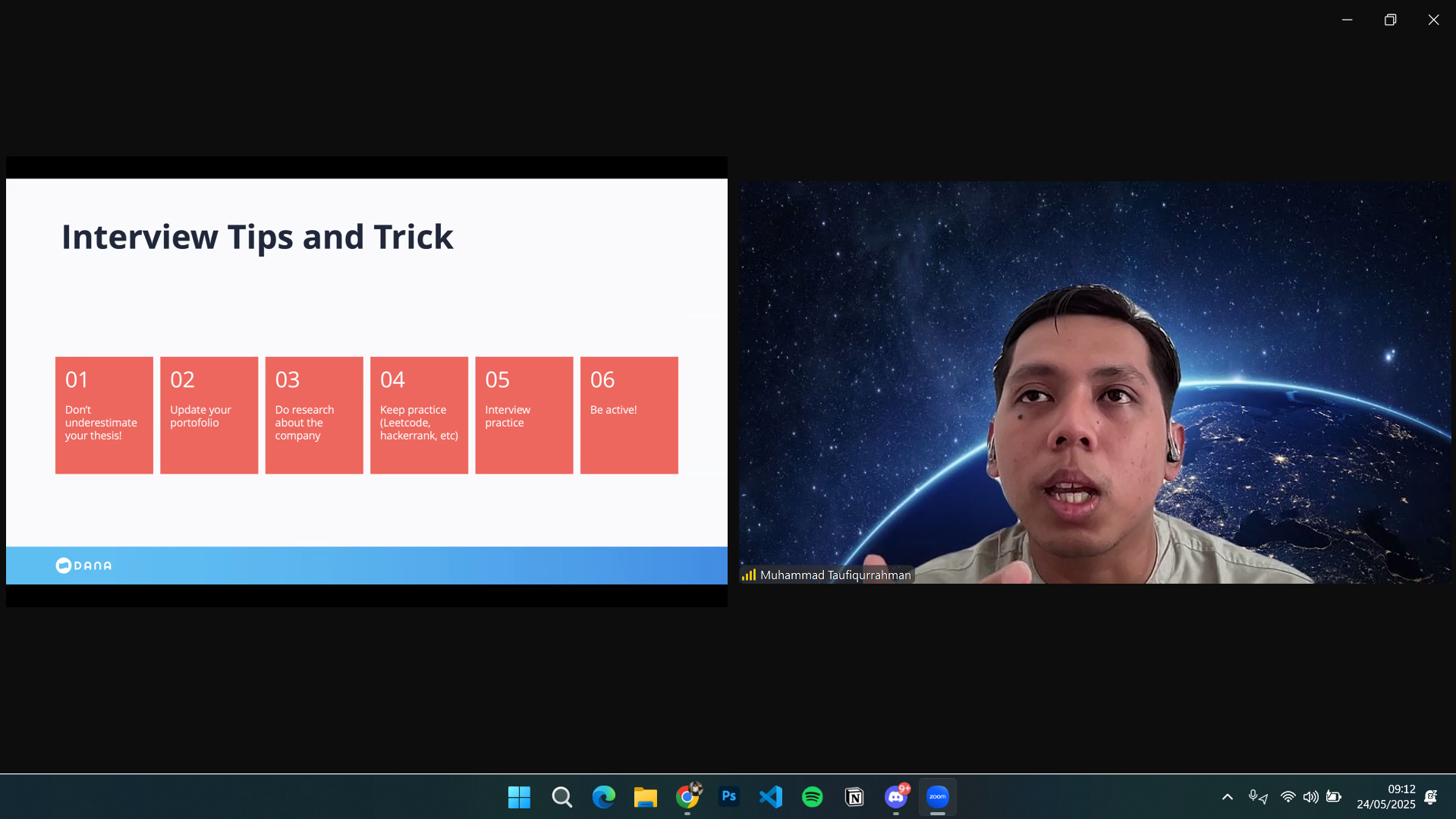Click the 05 Interview practice card
This screenshot has height=819, width=1456.
(524, 415)
